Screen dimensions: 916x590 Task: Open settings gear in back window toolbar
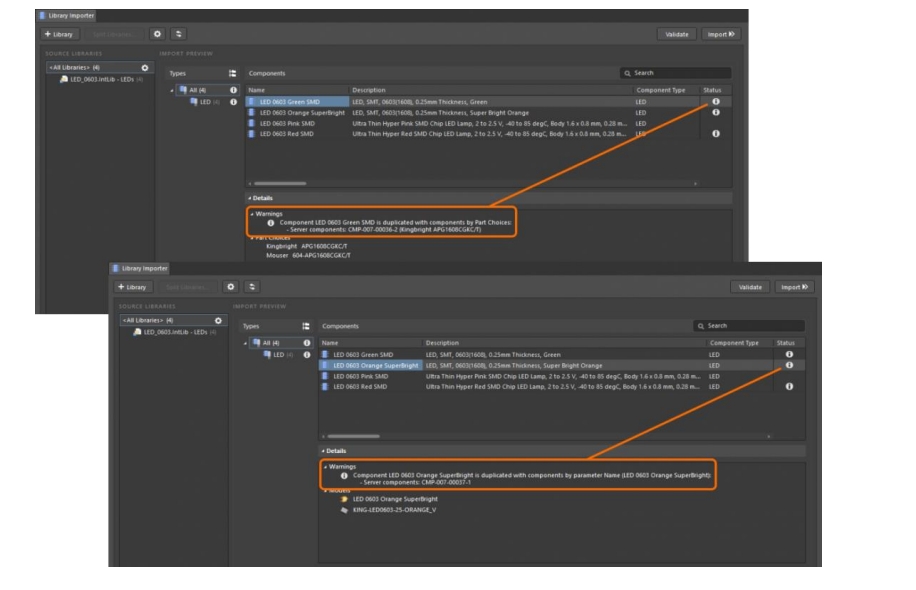[157, 34]
